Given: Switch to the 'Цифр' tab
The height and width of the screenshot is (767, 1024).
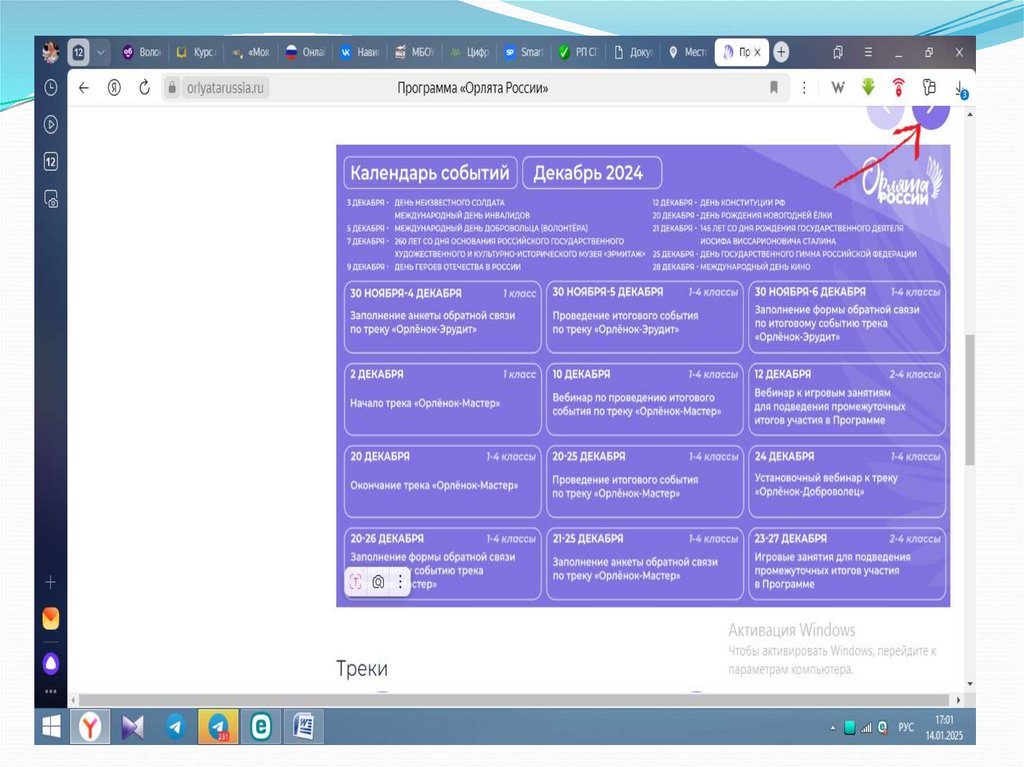Looking at the screenshot, I should click(x=469, y=52).
